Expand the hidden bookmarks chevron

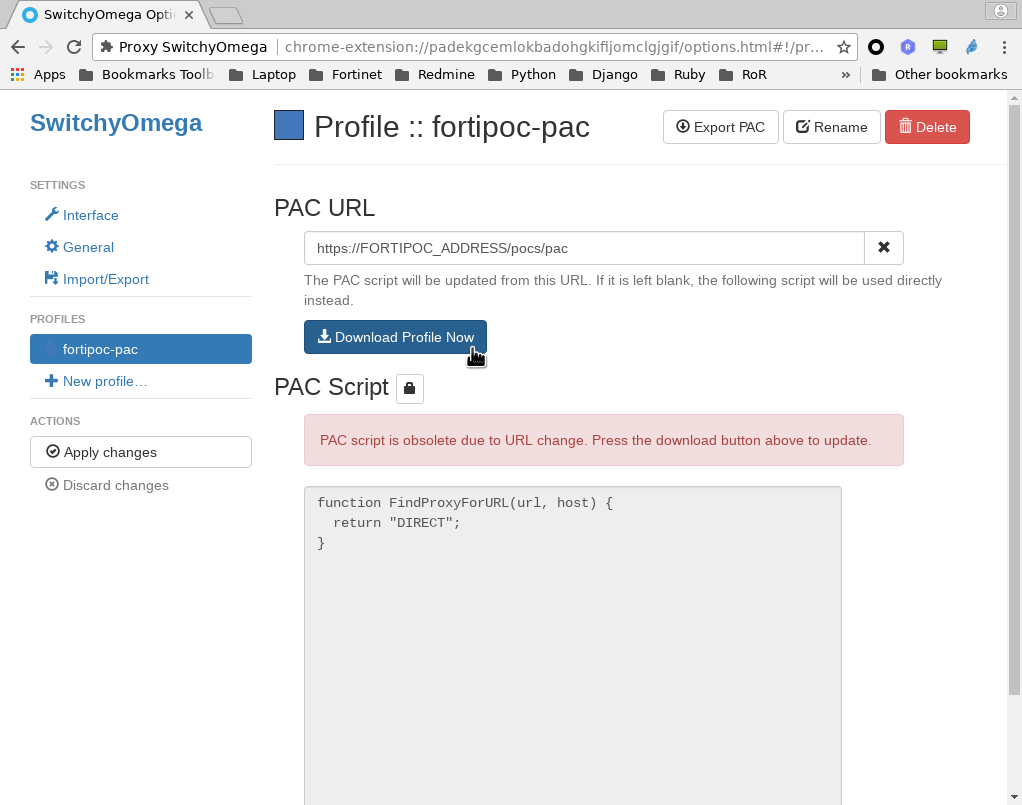pos(845,75)
